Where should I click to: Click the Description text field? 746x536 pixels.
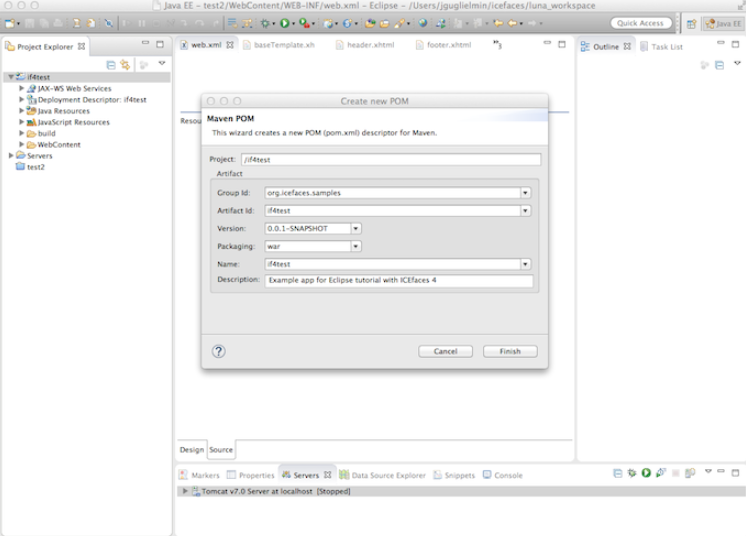(399, 281)
